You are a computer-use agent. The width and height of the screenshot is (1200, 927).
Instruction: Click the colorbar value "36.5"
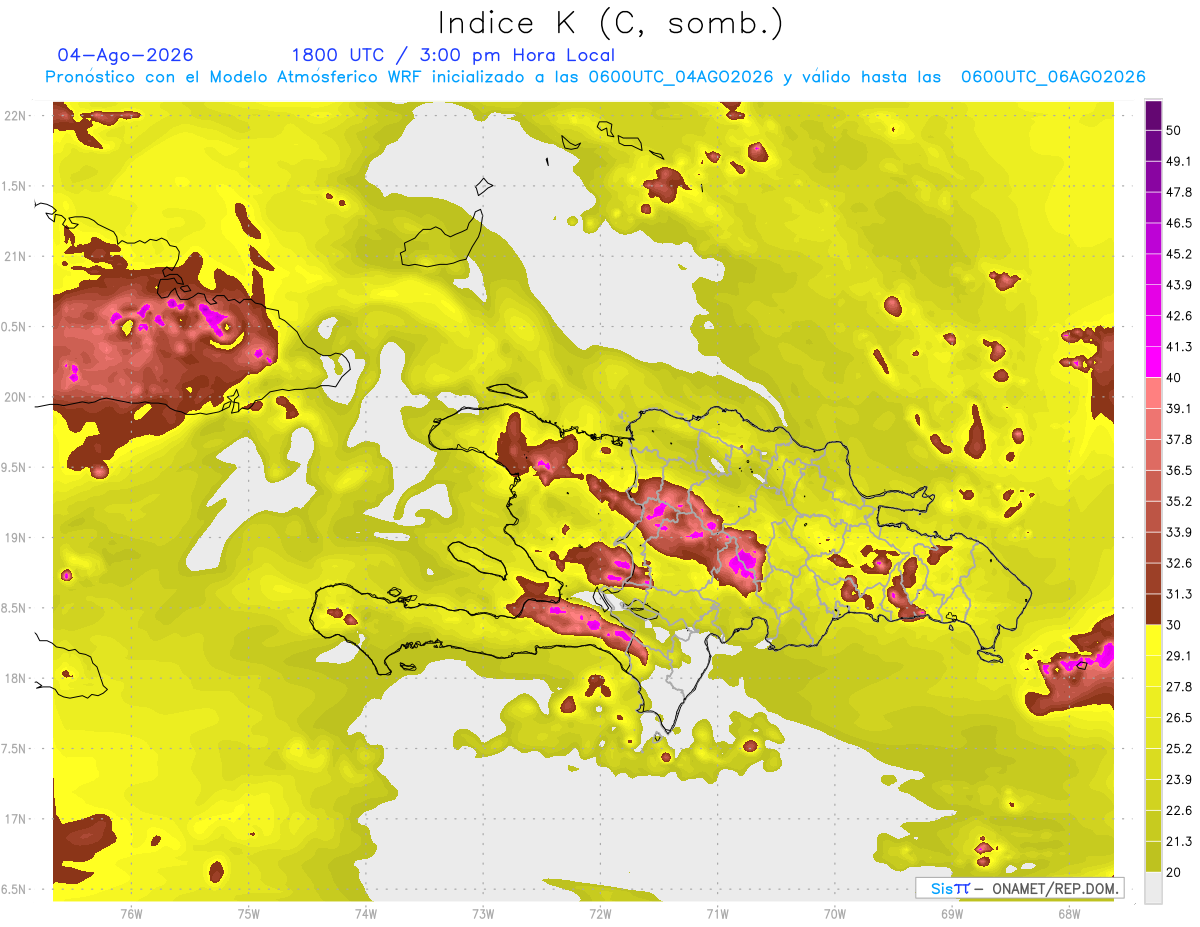[1179, 470]
